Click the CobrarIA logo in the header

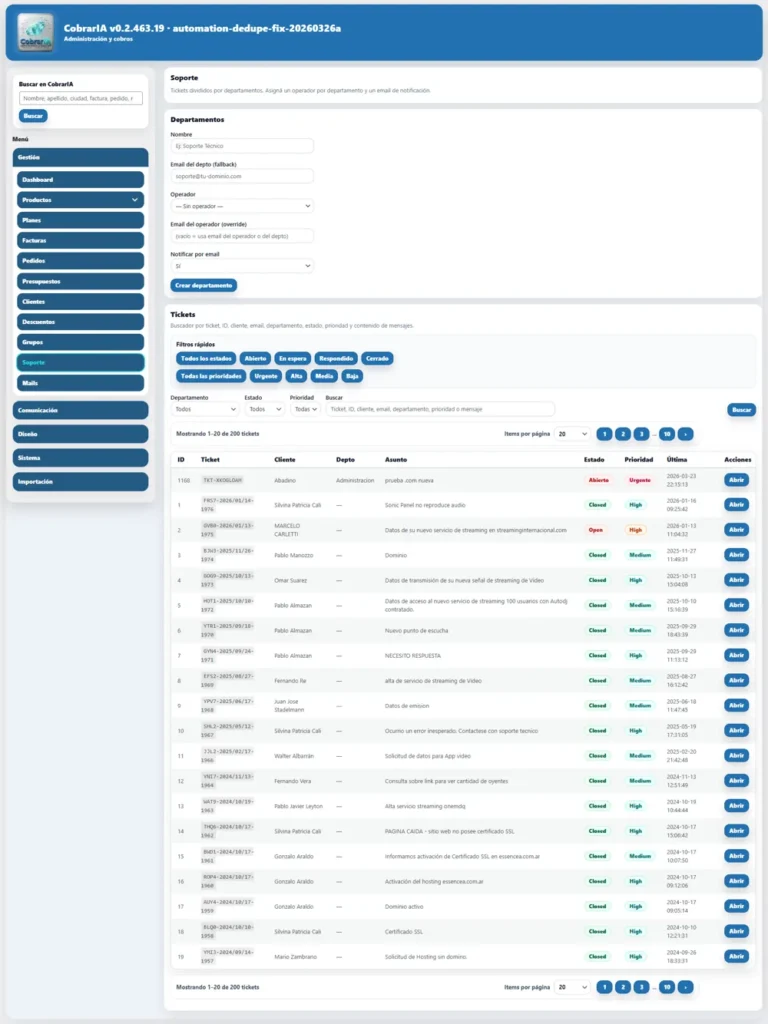37,30
